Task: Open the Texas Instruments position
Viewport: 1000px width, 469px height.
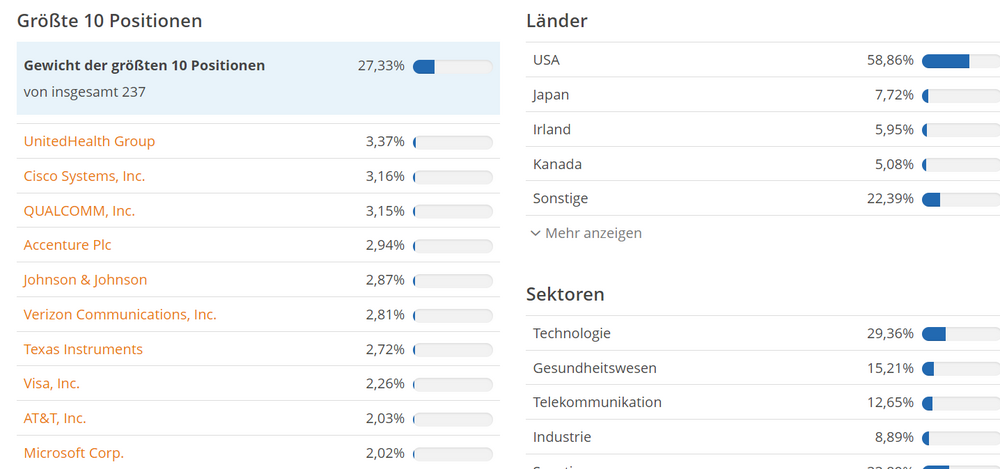Action: click(83, 349)
